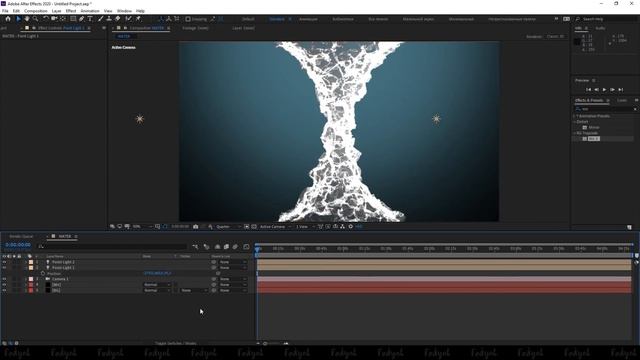Click the right Point Light gizmo in viewer

(x=436, y=119)
